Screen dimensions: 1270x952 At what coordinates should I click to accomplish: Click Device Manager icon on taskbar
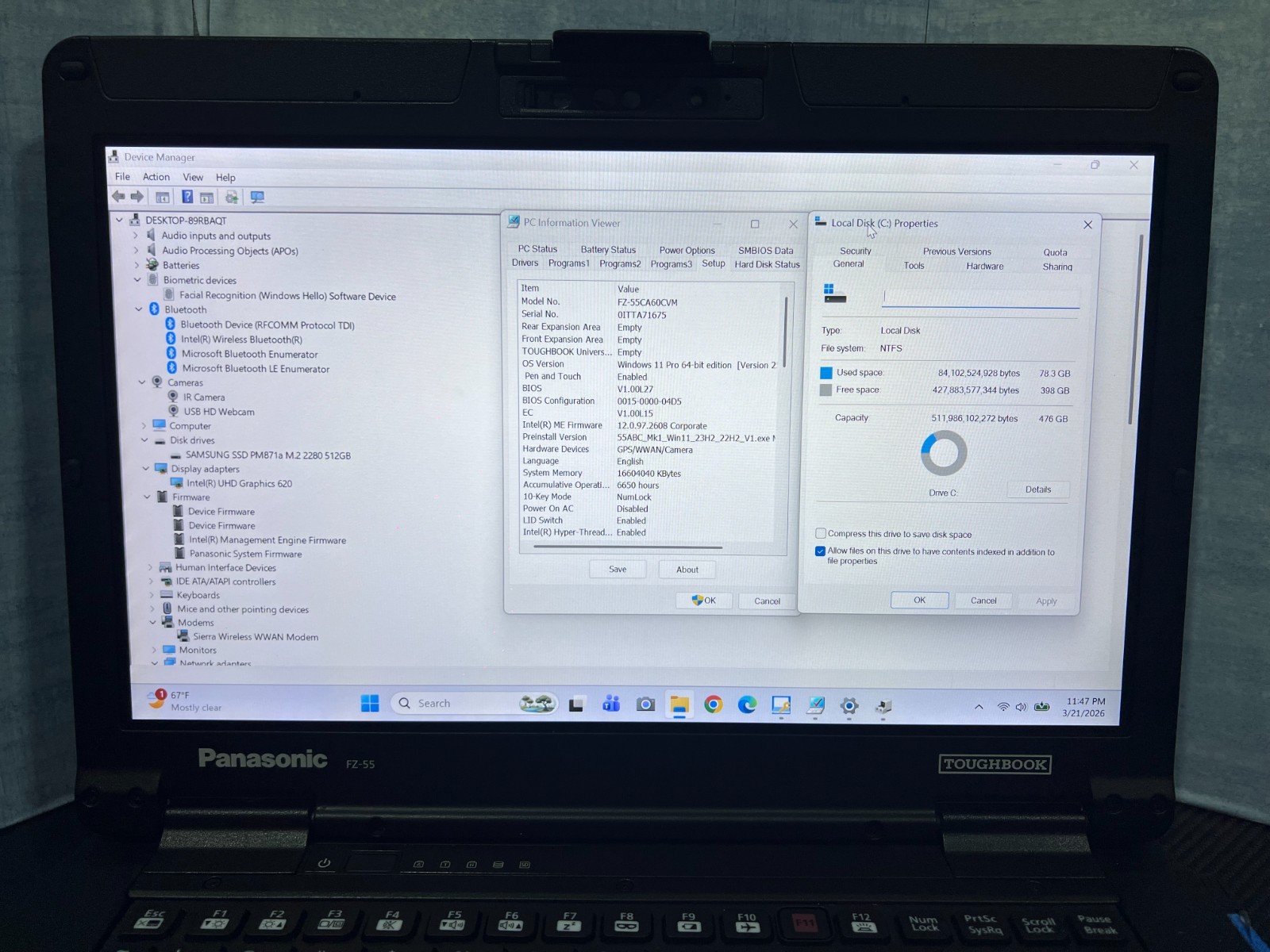(x=883, y=705)
